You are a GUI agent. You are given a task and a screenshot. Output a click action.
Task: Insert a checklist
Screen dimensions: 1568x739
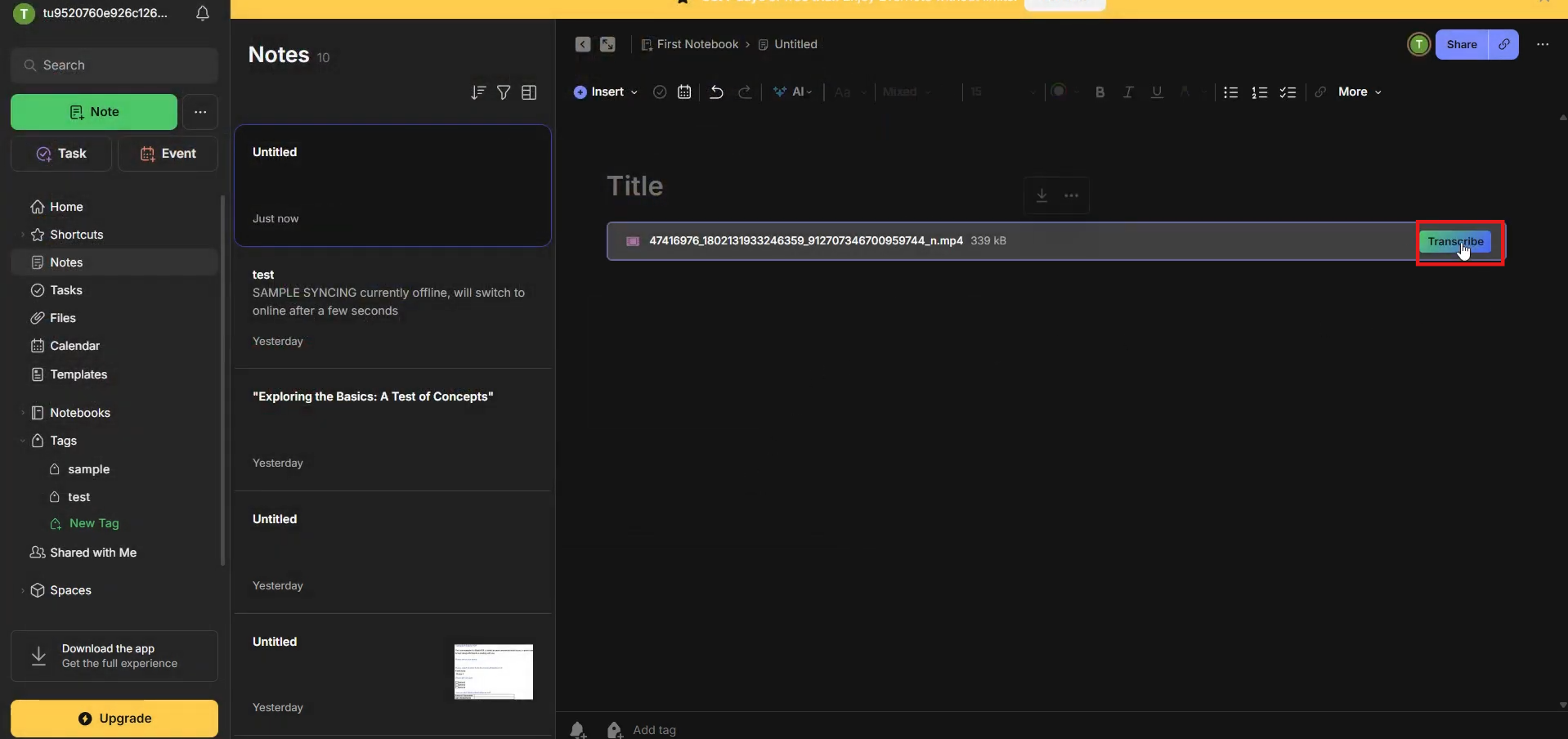click(1288, 92)
